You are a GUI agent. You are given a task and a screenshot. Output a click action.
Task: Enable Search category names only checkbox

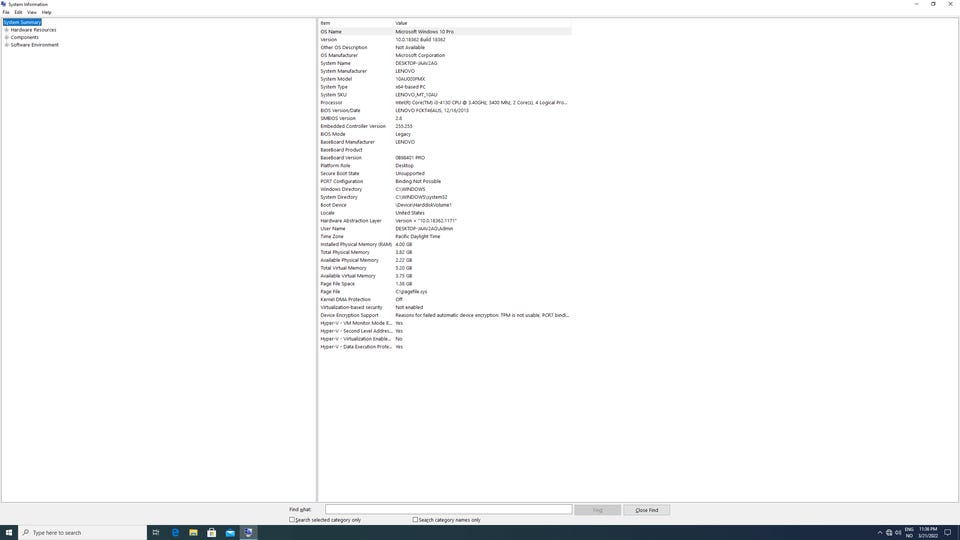coord(415,520)
